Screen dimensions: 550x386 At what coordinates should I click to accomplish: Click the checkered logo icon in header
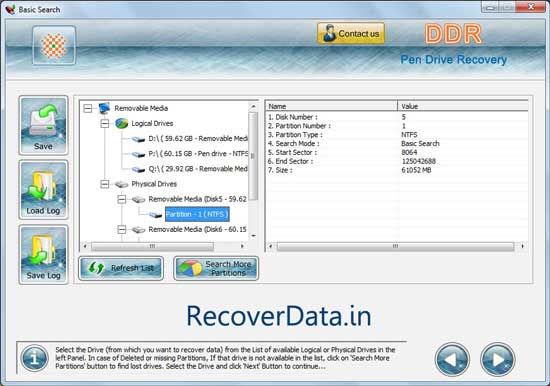[x=54, y=45]
